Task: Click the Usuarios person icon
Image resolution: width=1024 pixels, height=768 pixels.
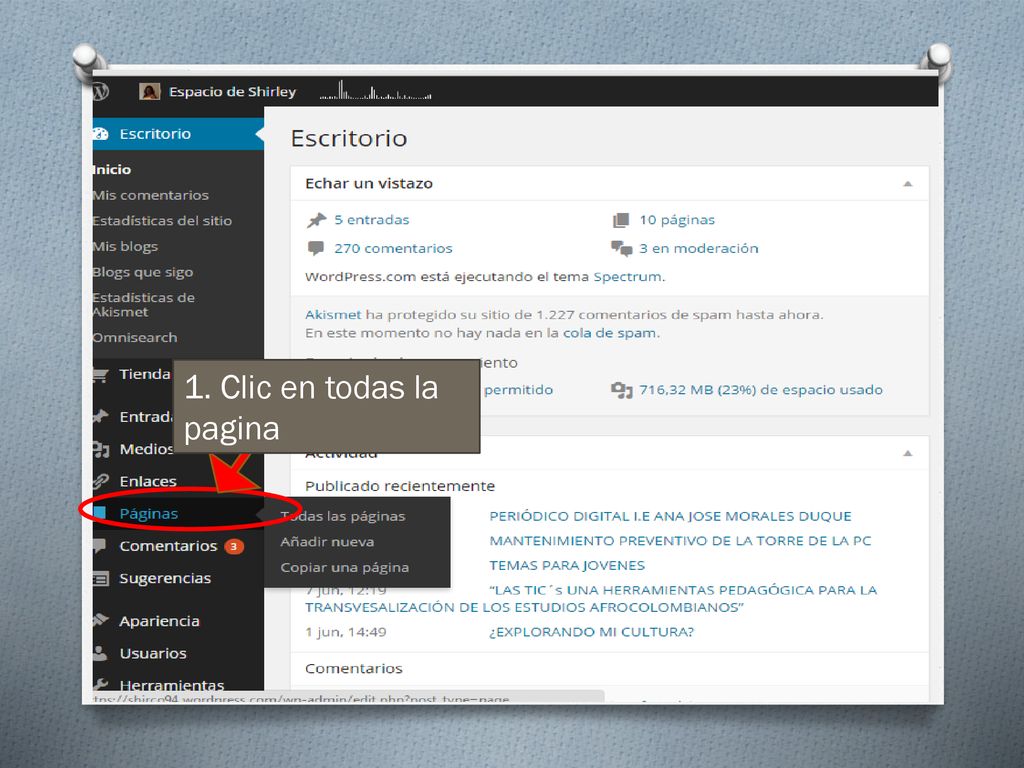Action: (x=100, y=653)
